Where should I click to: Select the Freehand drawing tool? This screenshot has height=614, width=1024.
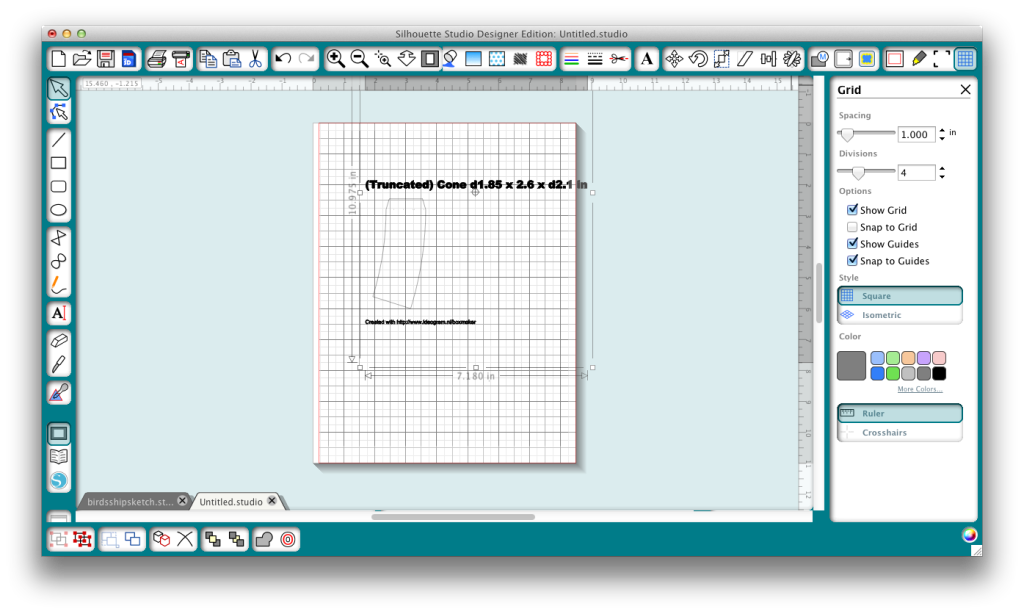(58, 287)
